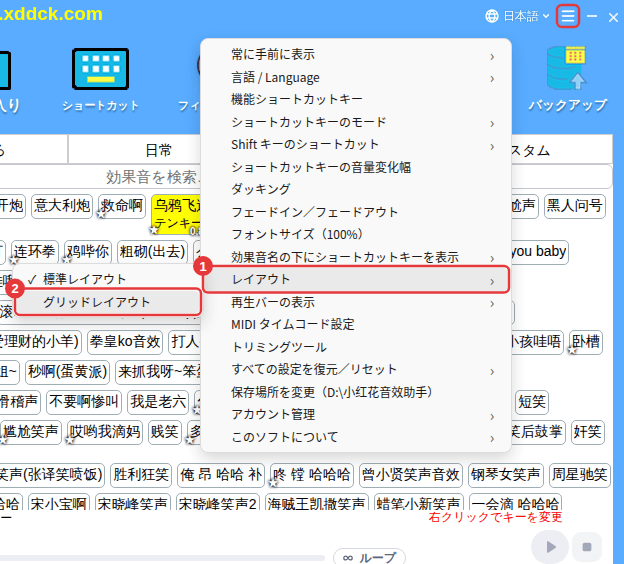Open the 日本語 language dropdown

526,16
